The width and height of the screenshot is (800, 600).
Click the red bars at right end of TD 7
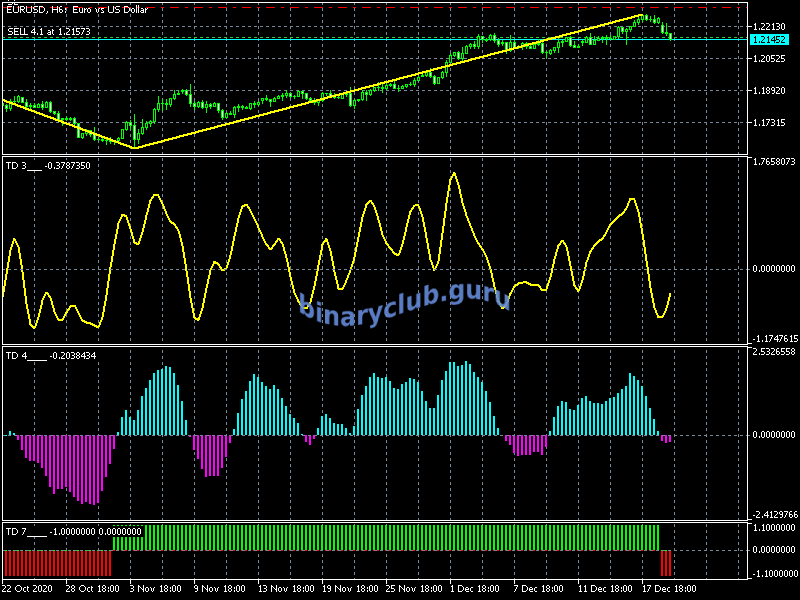[x=667, y=562]
